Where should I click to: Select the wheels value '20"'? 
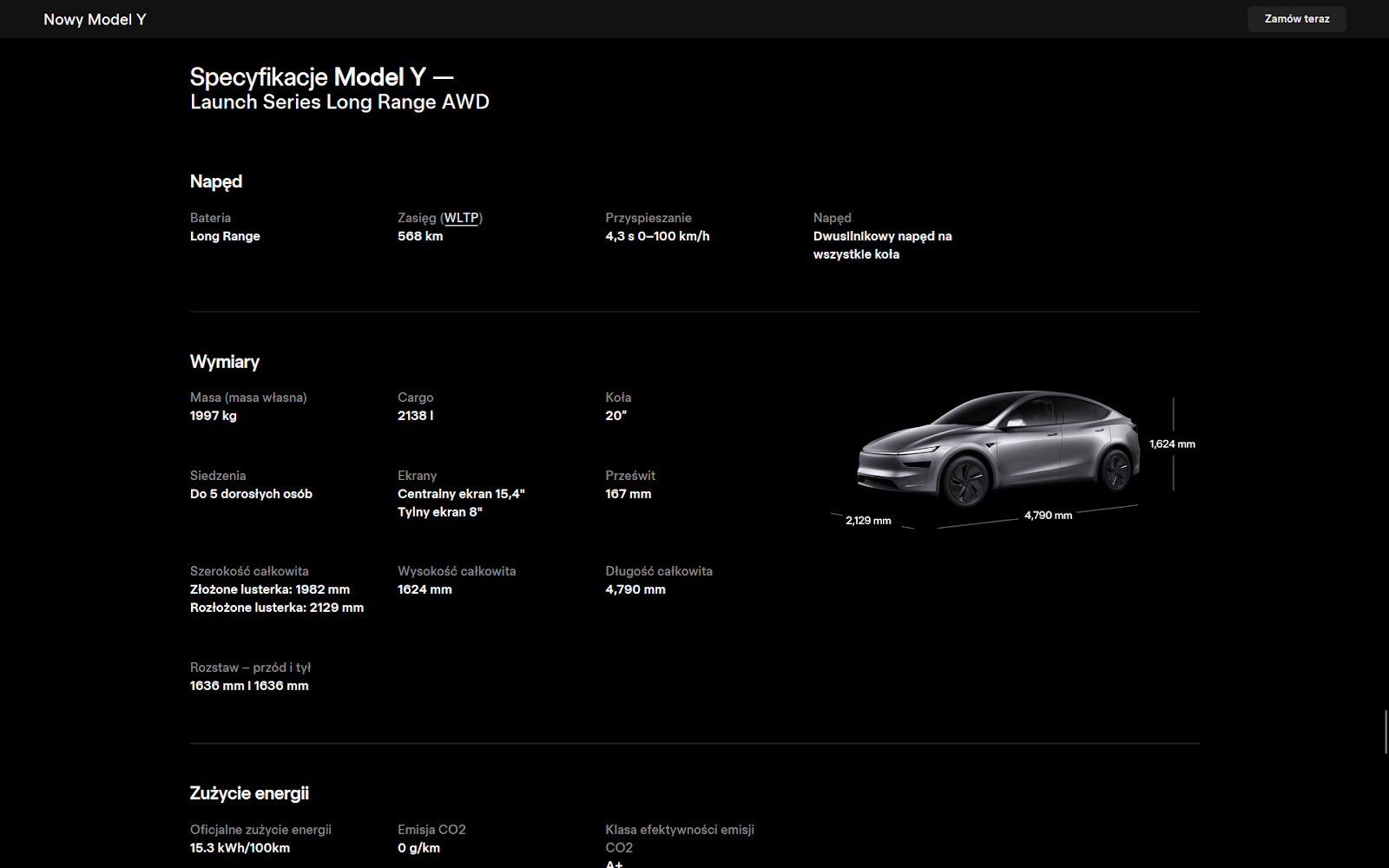616,416
